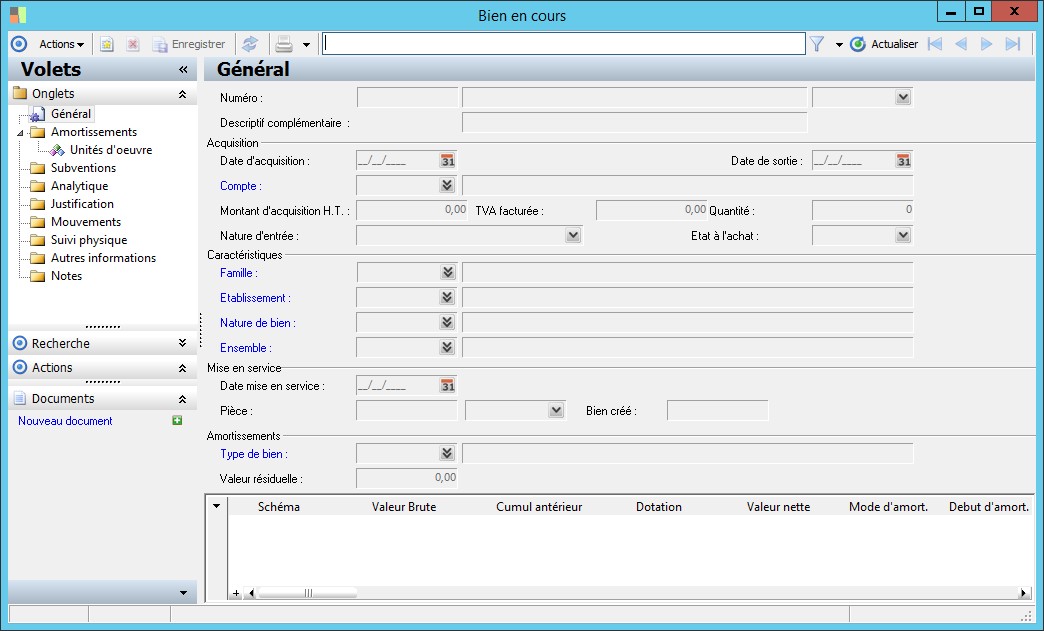1044x631 pixels.
Task: Go to the first record arrow
Action: 935,44
